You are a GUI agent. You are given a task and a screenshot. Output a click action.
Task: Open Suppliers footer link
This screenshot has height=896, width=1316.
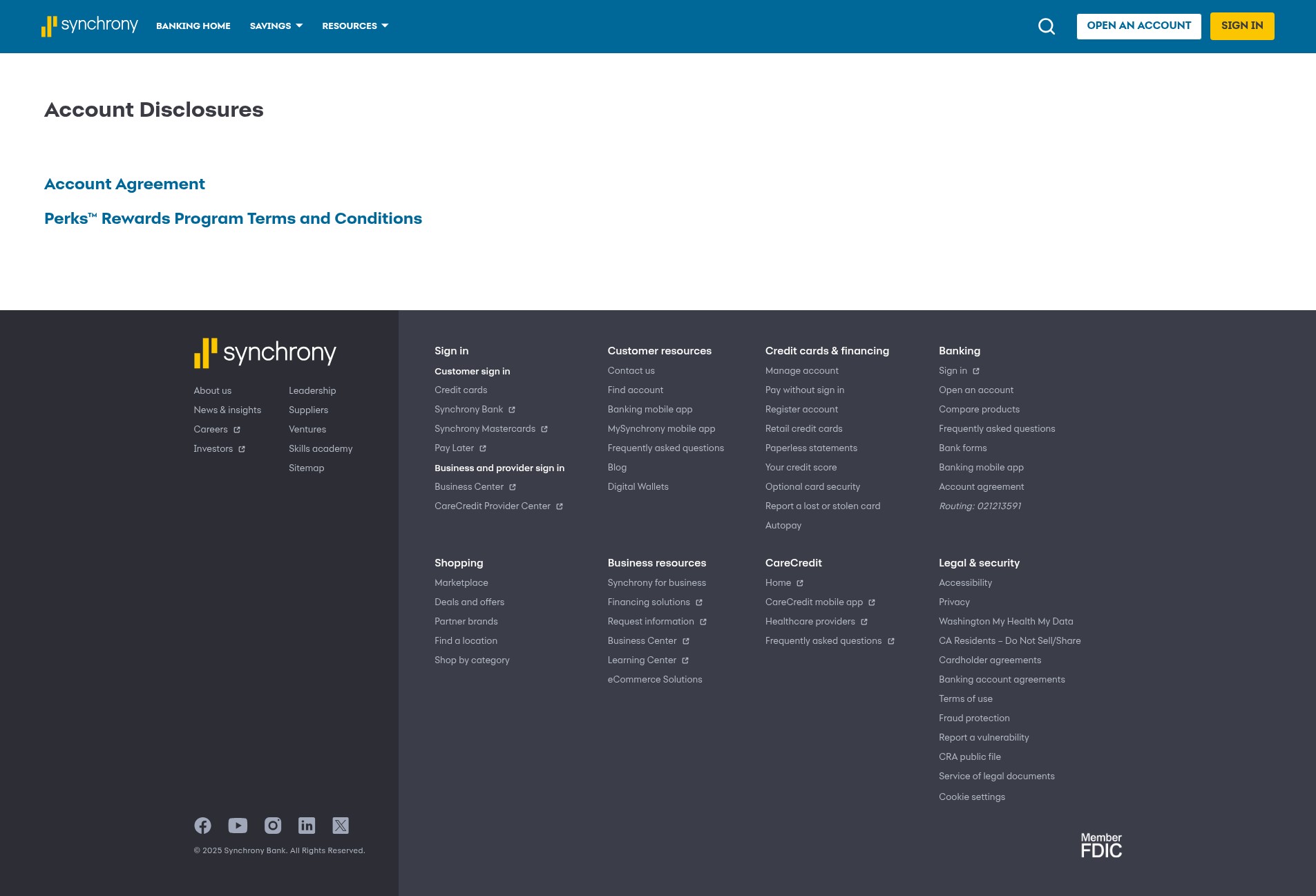[x=308, y=410]
